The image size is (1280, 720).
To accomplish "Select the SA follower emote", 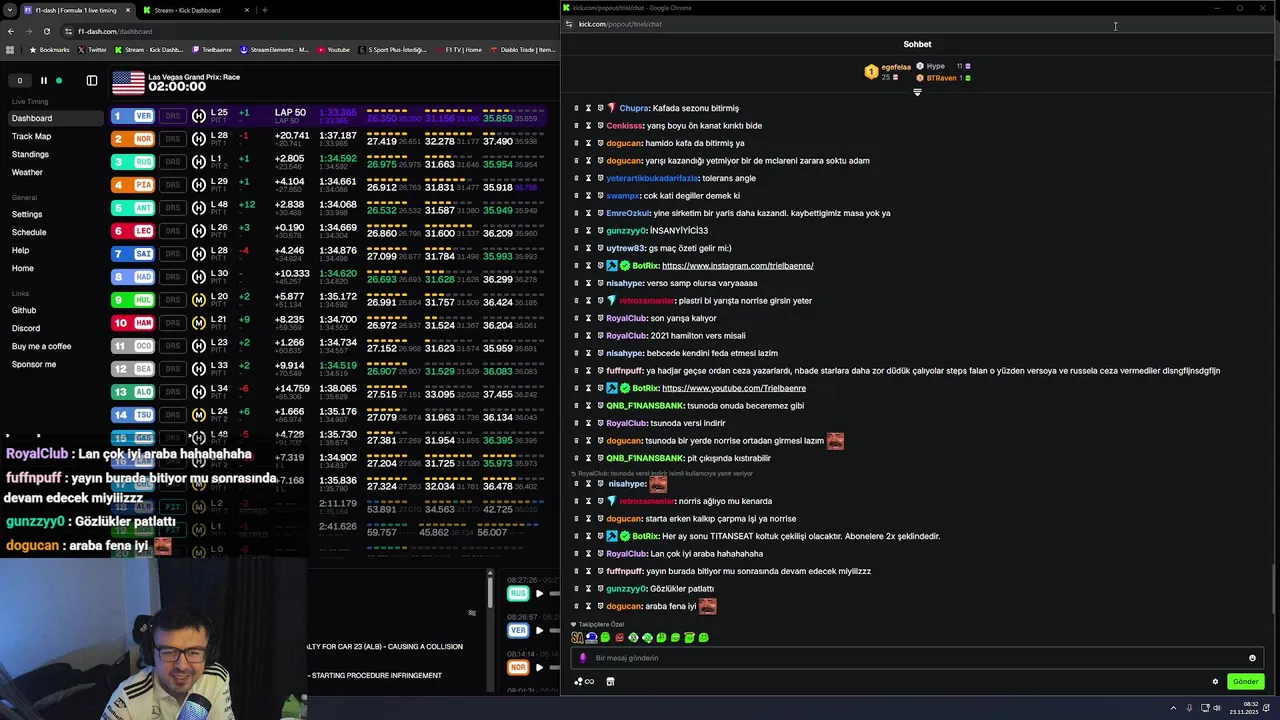I will (x=577, y=637).
